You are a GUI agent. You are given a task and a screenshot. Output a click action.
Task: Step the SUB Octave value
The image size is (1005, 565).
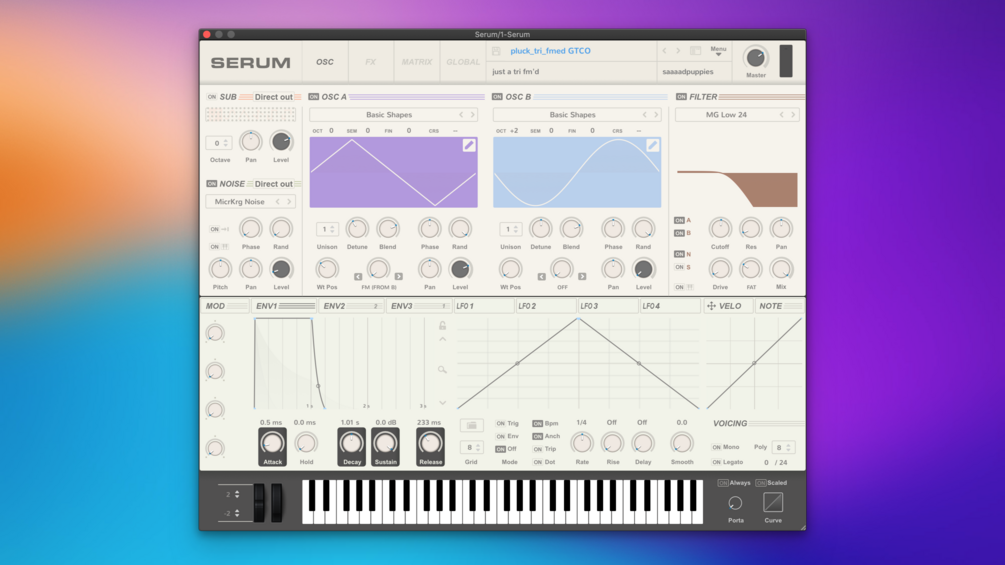(x=226, y=143)
